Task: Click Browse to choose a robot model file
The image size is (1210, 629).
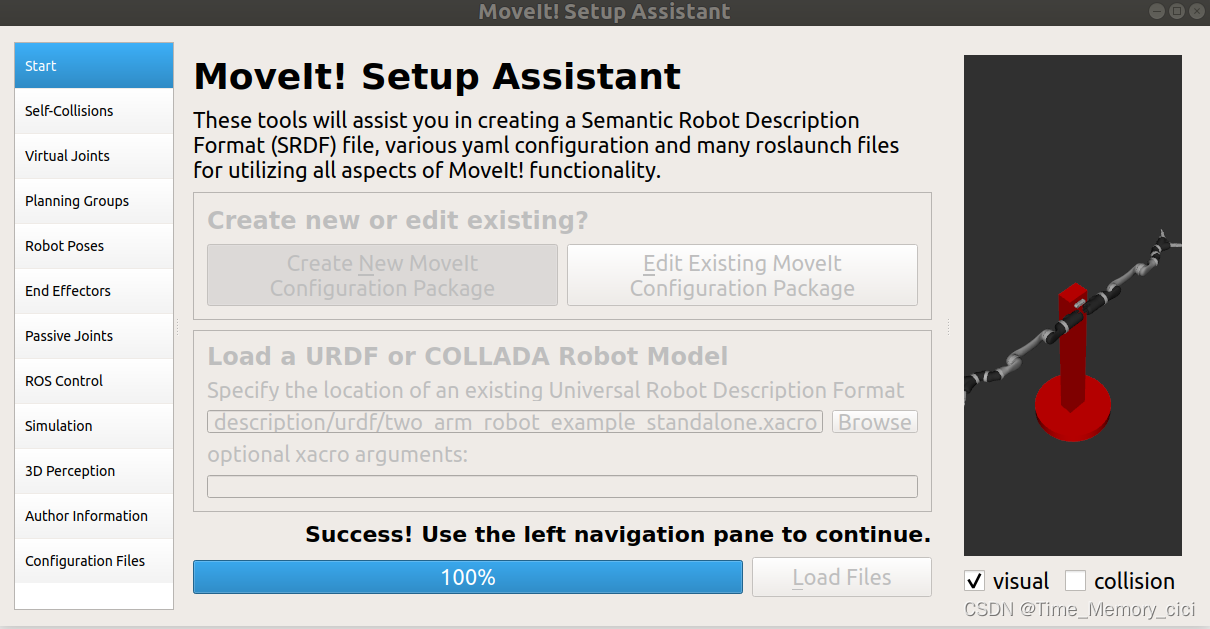Action: [x=874, y=421]
